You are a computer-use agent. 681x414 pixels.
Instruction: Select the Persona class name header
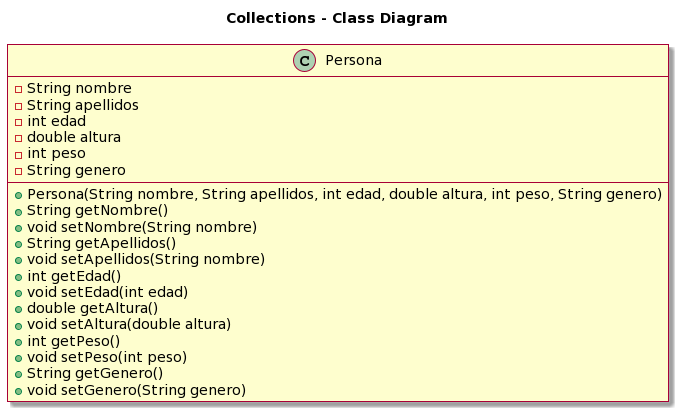353,61
